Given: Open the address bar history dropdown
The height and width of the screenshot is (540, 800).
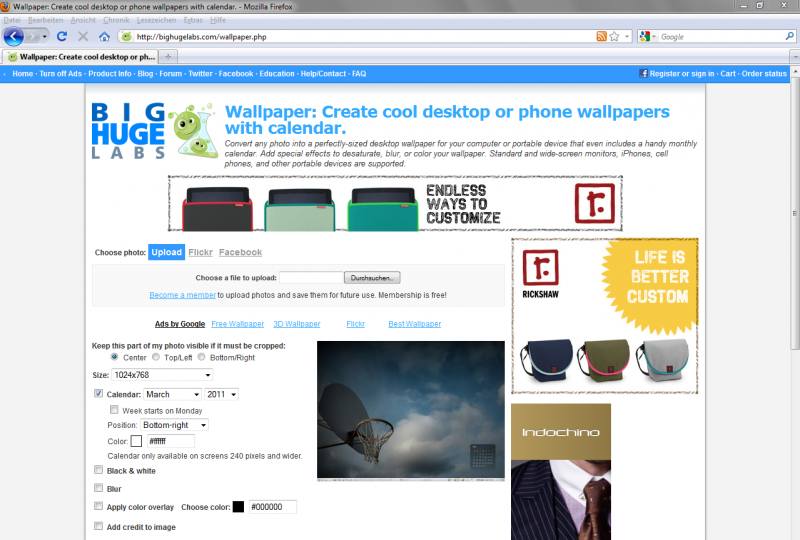Looking at the screenshot, I should pyautogui.click(x=627, y=37).
